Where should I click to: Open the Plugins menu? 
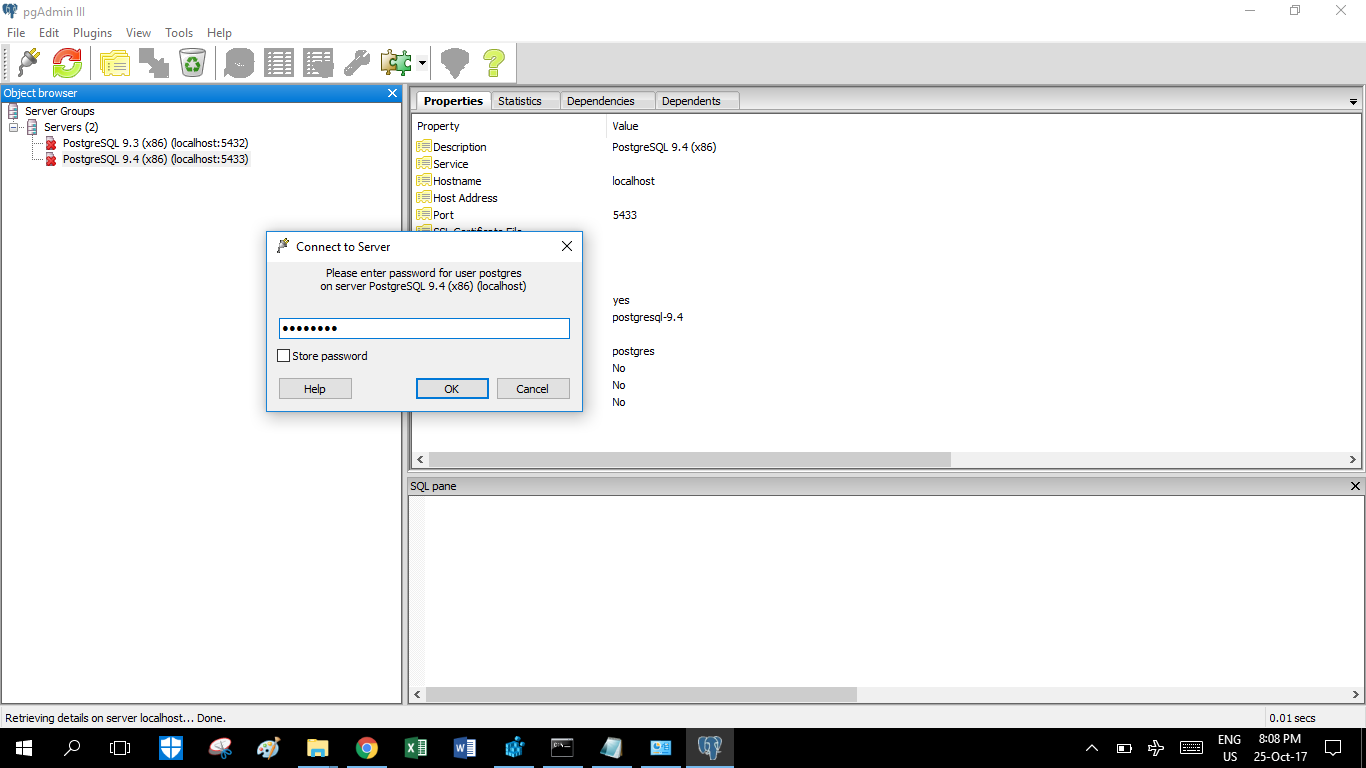point(92,33)
